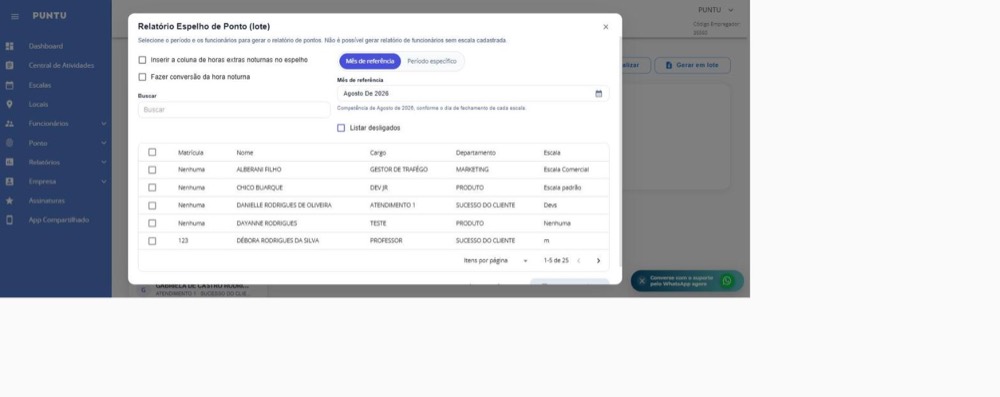Select DANIELLE RODRIGUES DE OLIVEIRA row checkbox
This screenshot has width=1000, height=397.
152,206
